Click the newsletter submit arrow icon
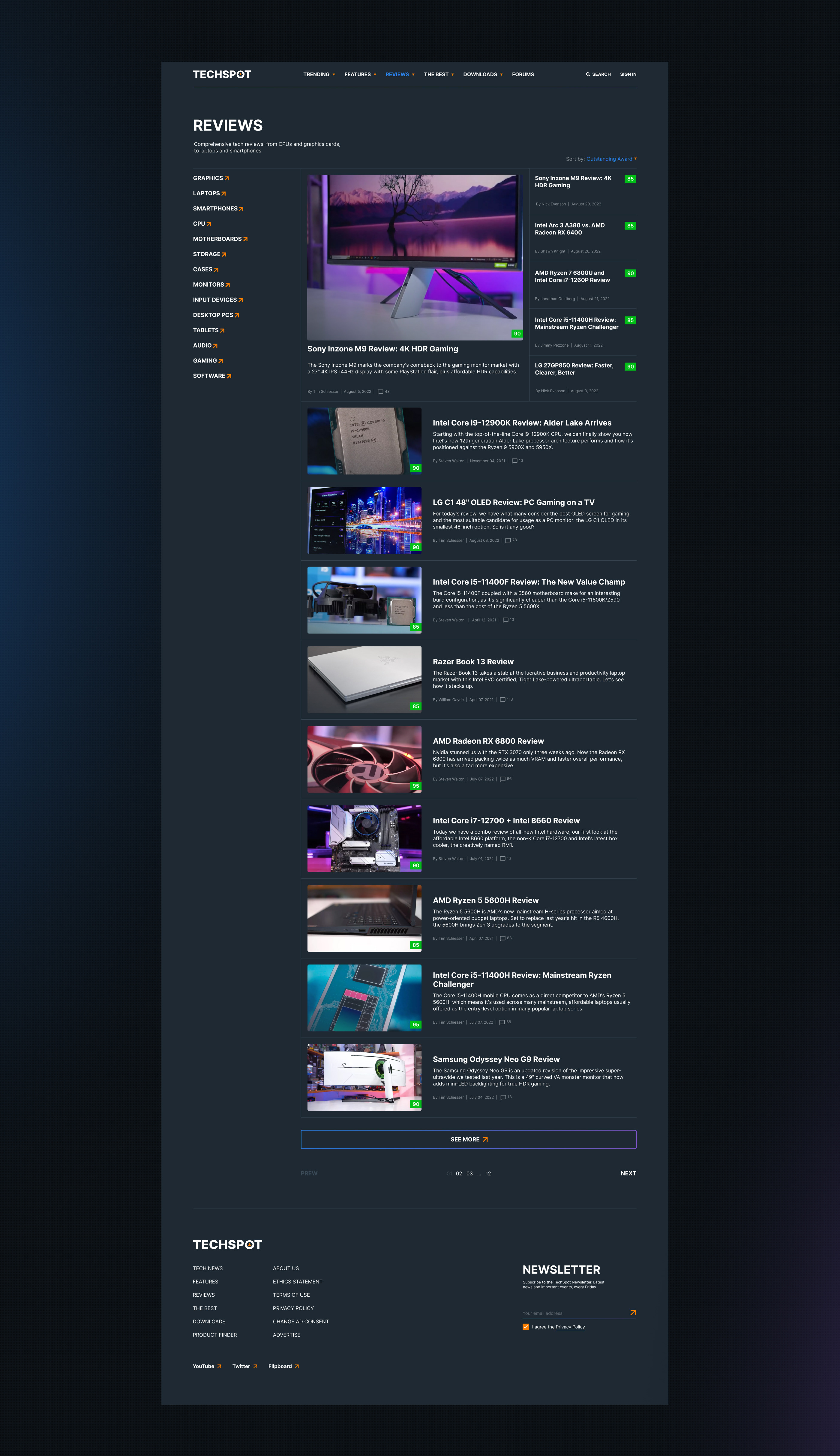 coord(633,1312)
